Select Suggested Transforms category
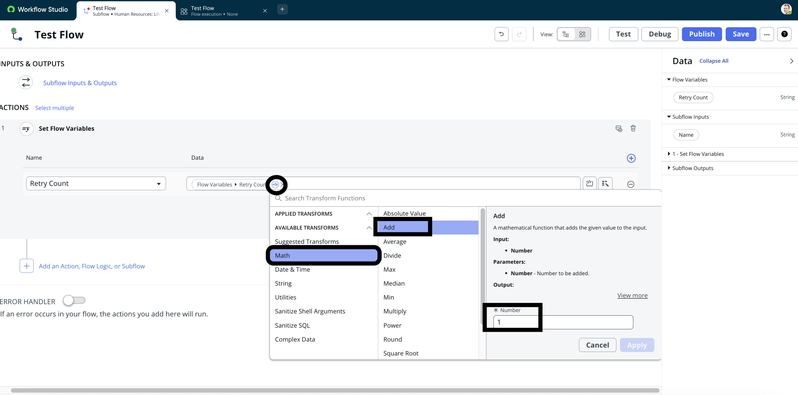 click(324, 241)
